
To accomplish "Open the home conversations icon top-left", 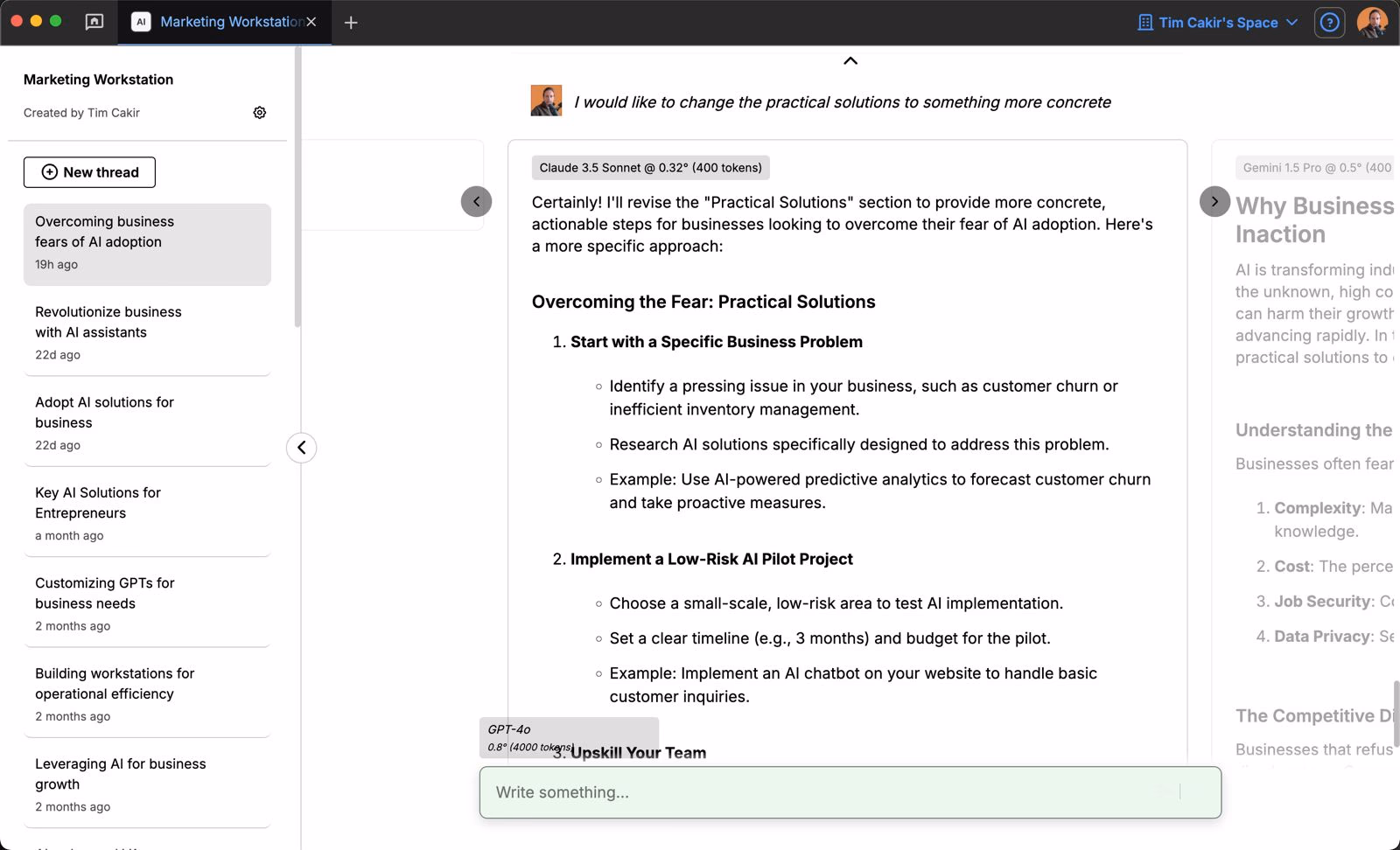I will coord(94,22).
